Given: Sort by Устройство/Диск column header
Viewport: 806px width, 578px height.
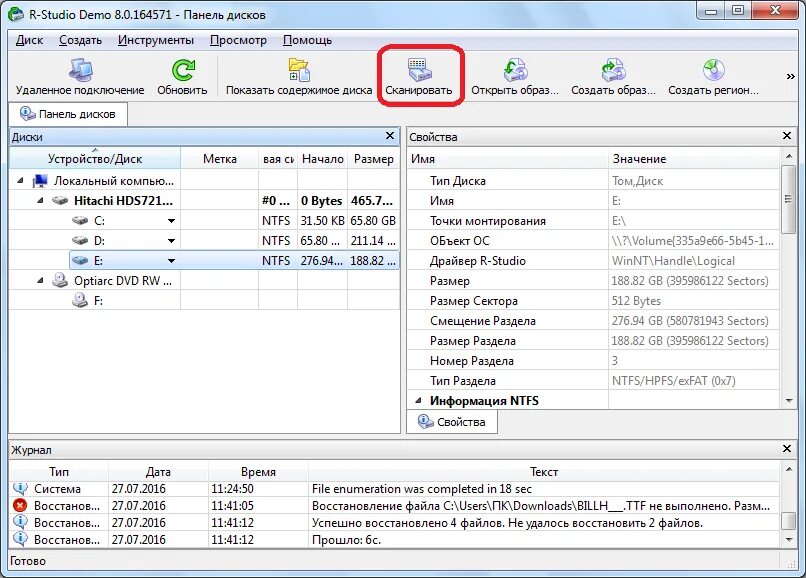Looking at the screenshot, I should click(x=95, y=159).
